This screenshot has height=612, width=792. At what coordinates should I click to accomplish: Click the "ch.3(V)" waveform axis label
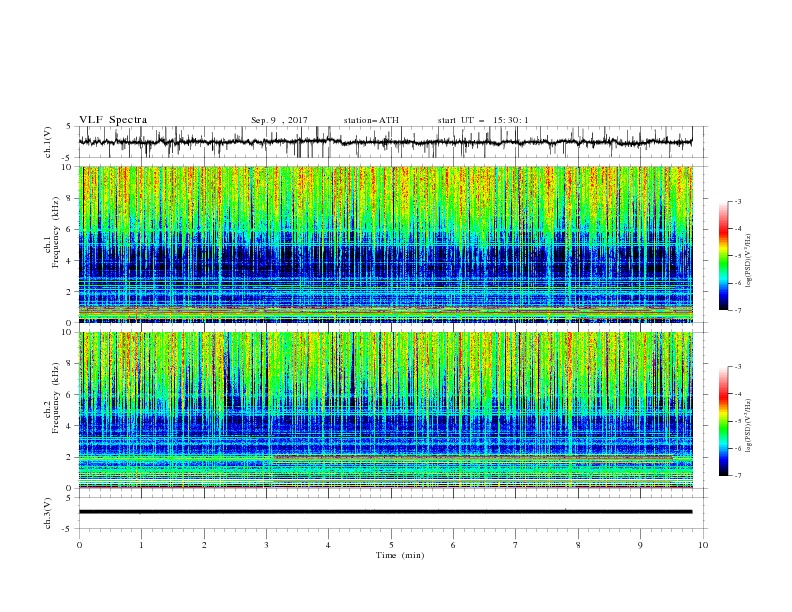coord(48,513)
